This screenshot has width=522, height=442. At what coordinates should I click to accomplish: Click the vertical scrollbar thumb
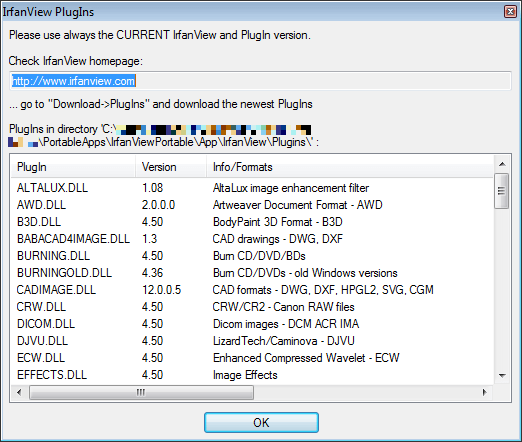[x=501, y=191]
